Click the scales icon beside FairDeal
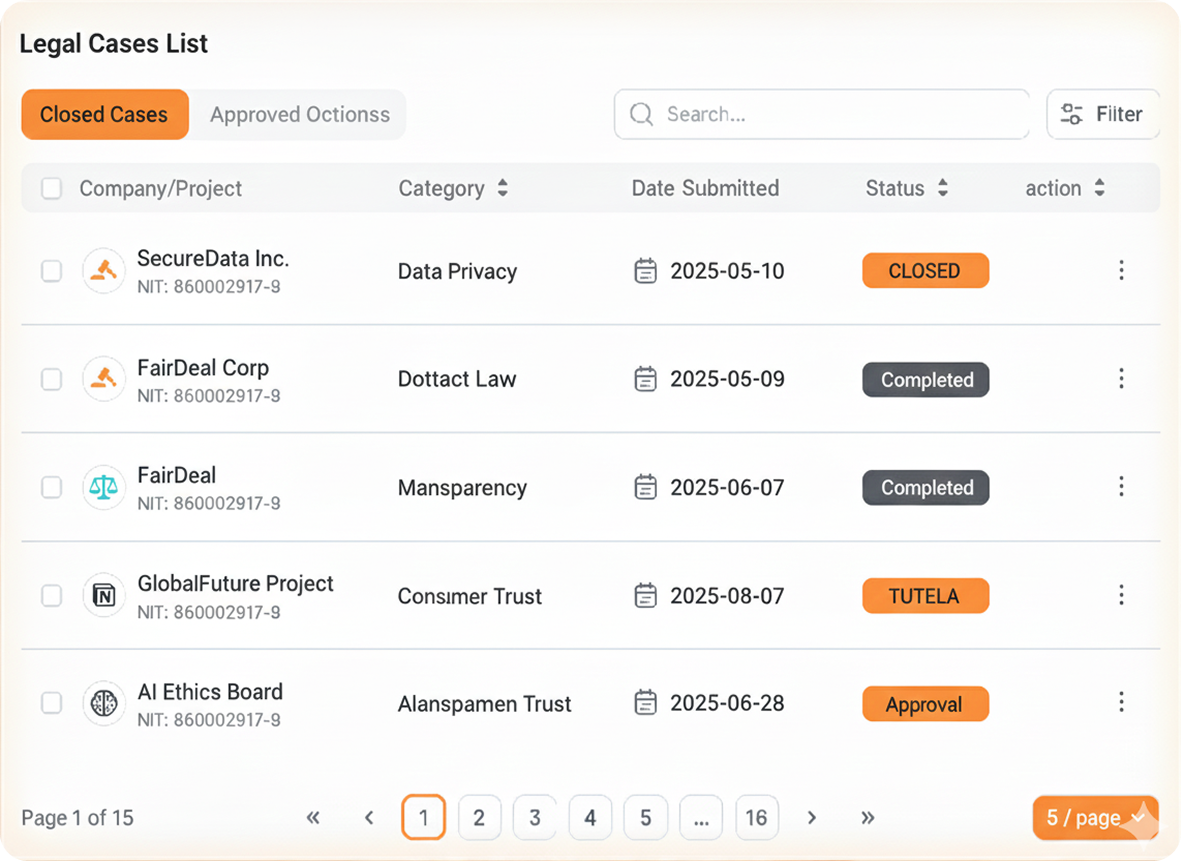This screenshot has width=1181, height=861. point(103,487)
